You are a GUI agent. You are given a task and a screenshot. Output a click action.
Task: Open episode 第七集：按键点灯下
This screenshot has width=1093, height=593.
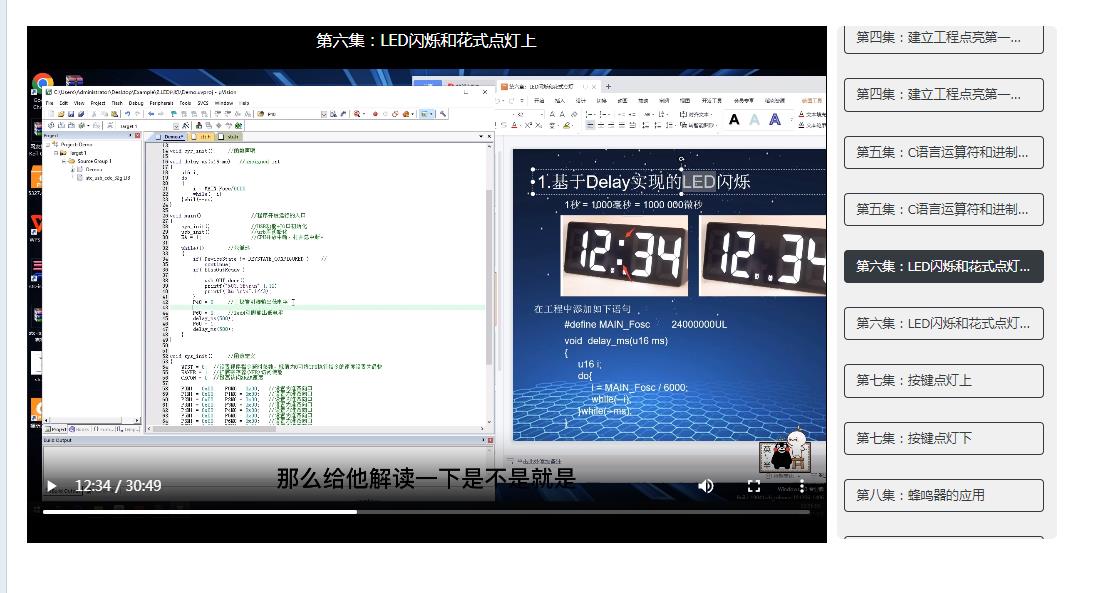(x=943, y=438)
